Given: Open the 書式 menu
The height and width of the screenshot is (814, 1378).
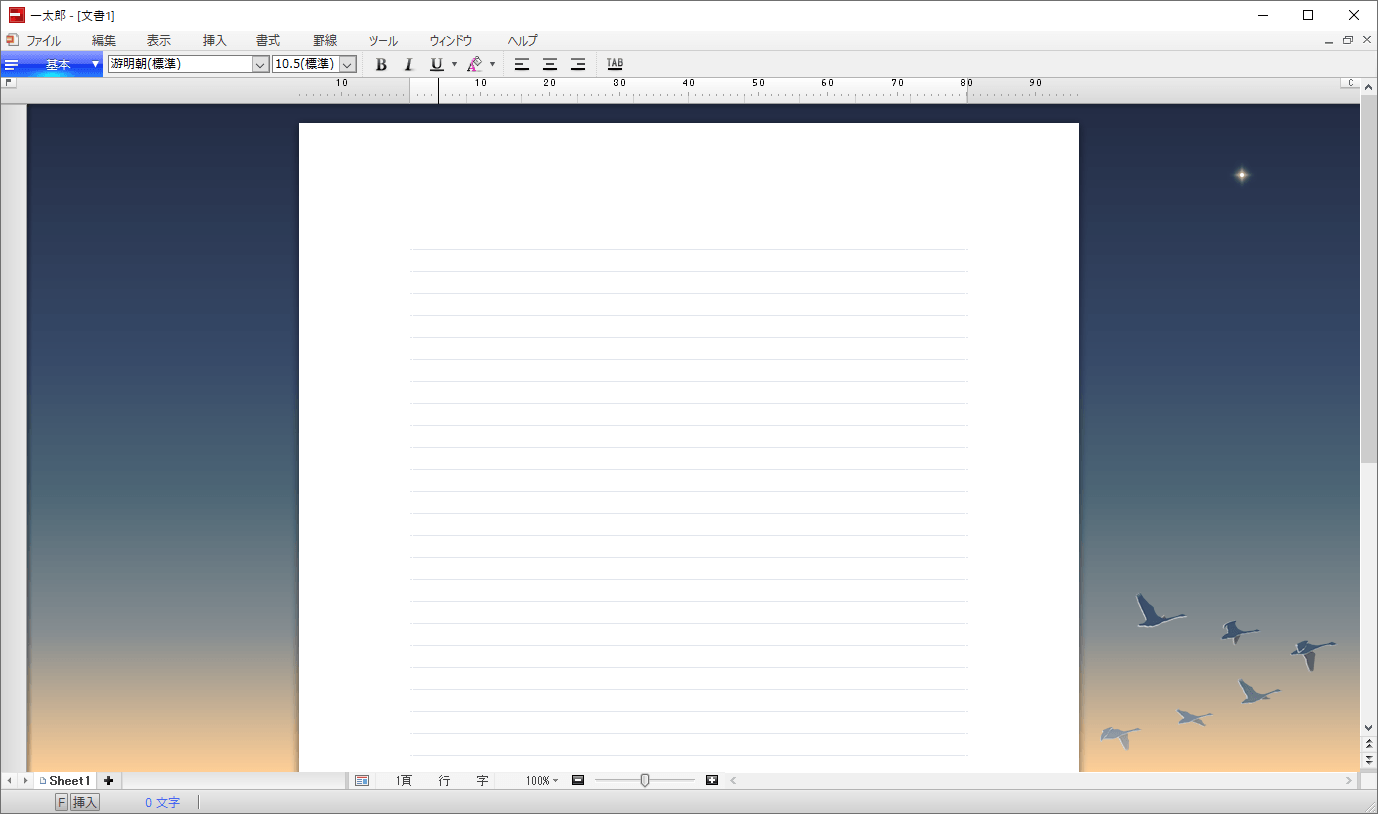Looking at the screenshot, I should 268,41.
